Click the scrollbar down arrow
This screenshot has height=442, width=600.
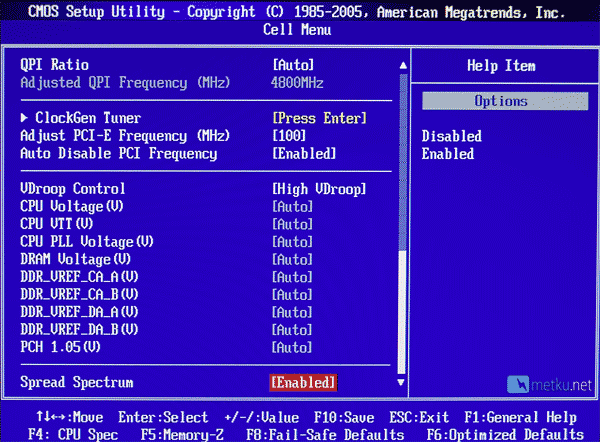coord(401,382)
